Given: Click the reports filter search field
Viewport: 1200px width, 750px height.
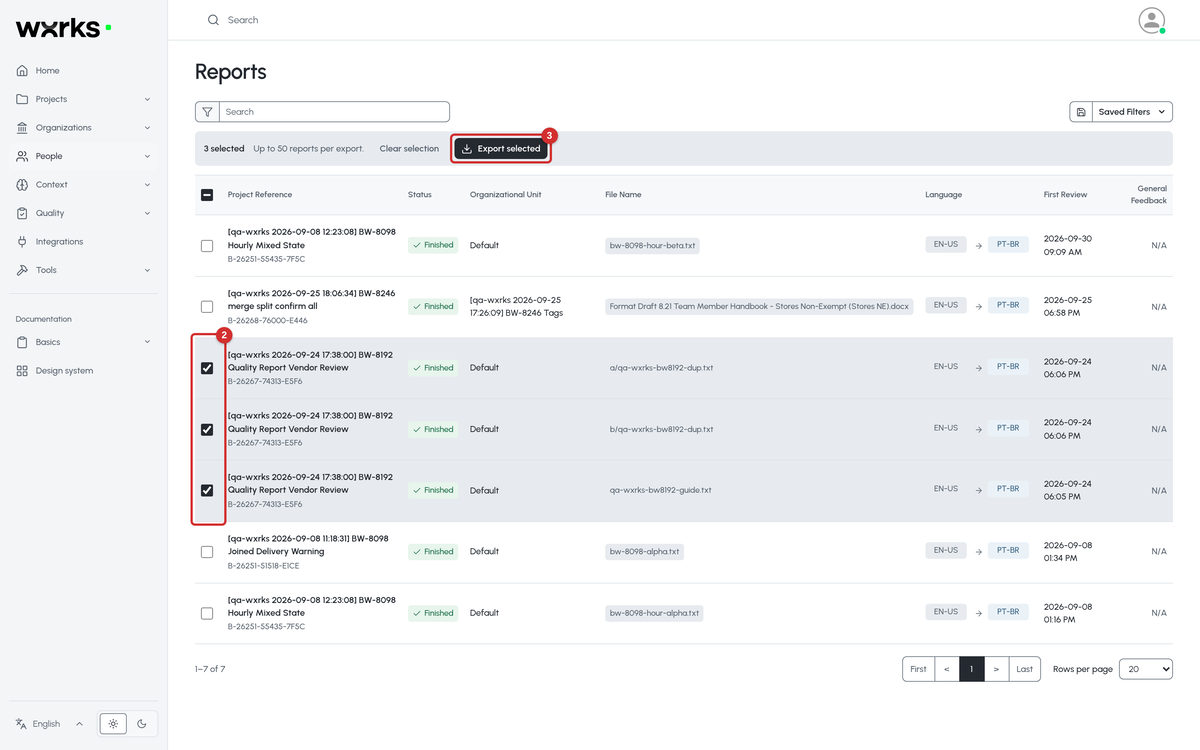Looking at the screenshot, I should (334, 112).
